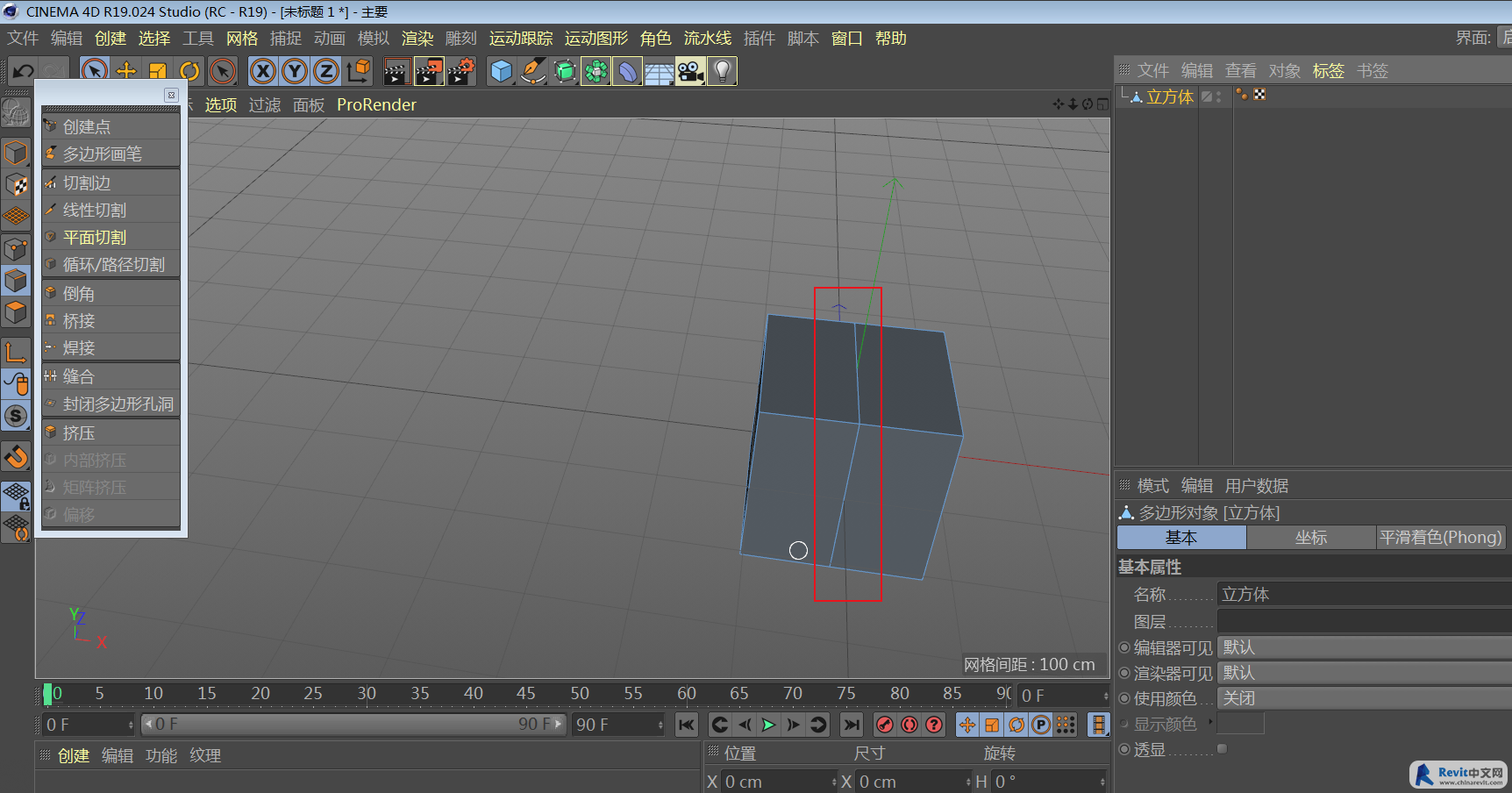Toggle coordinate system icon

click(358, 71)
